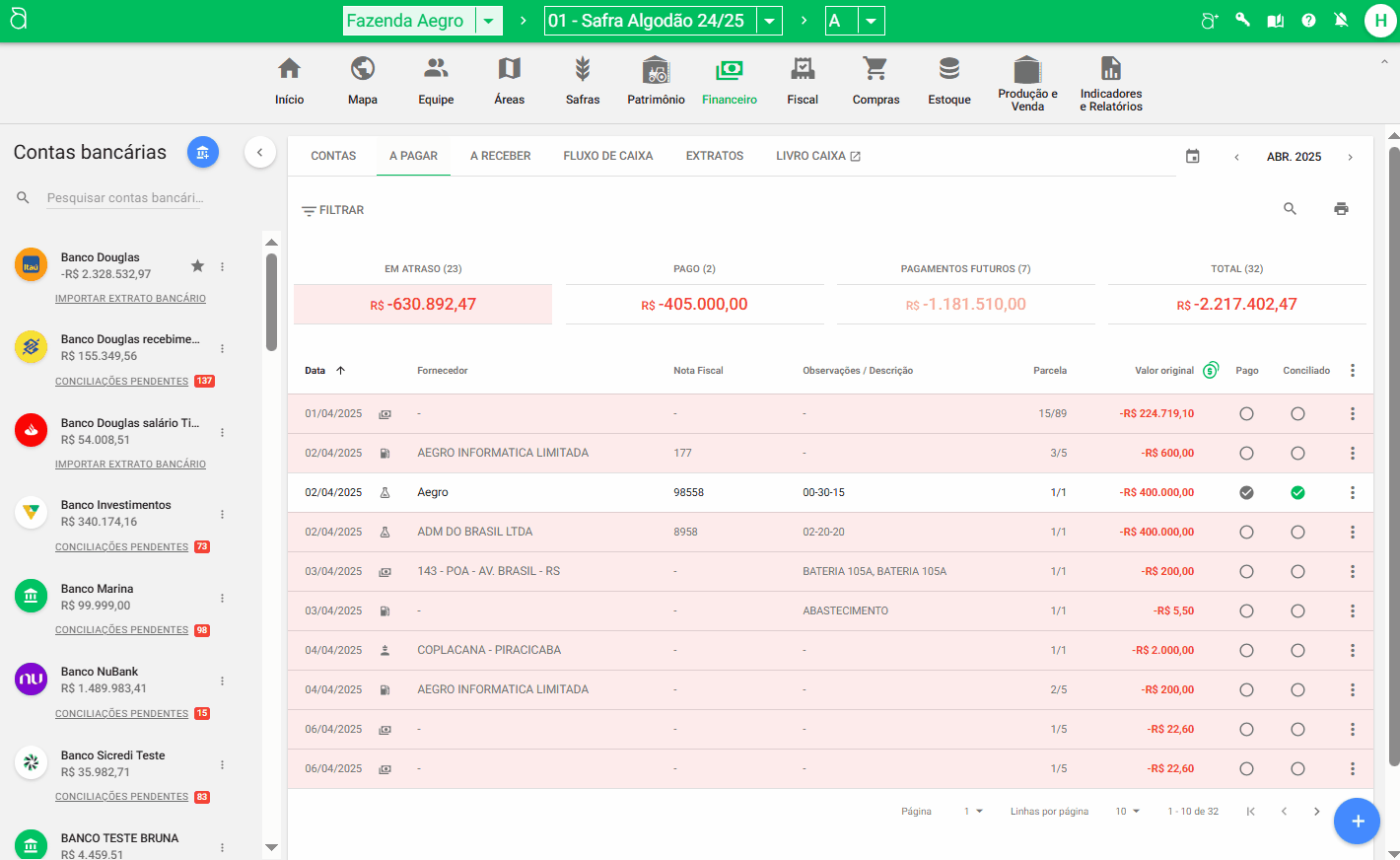Click the blue add floating button

tap(1357, 821)
